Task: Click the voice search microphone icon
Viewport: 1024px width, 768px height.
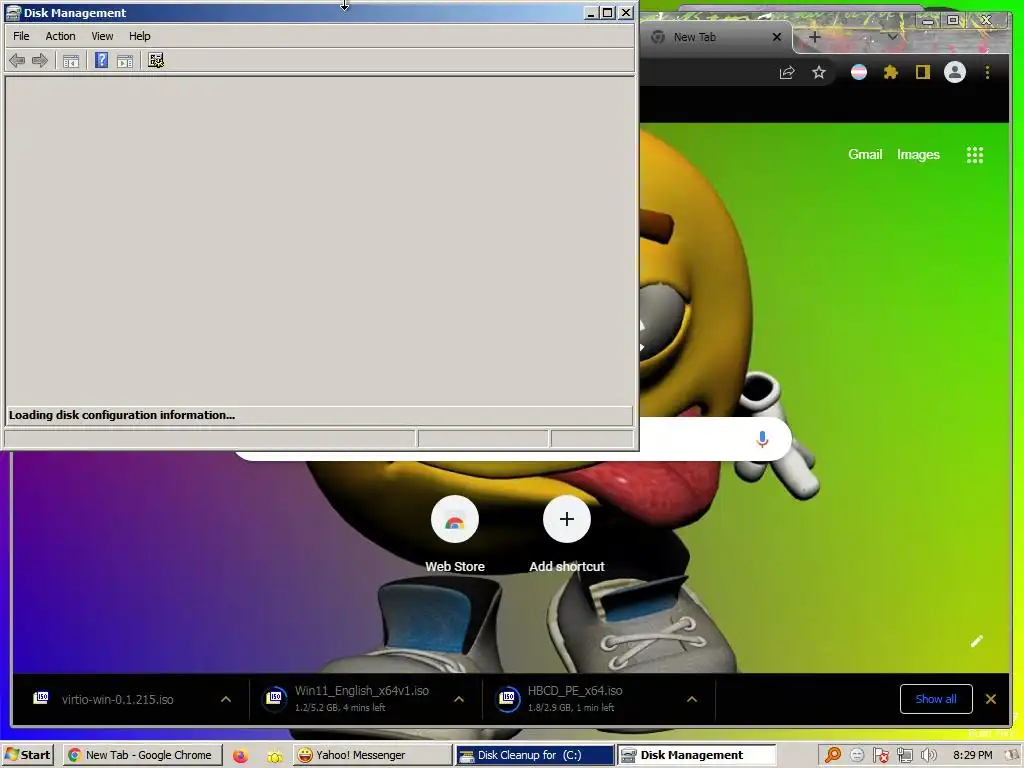Action: pyautogui.click(x=762, y=440)
